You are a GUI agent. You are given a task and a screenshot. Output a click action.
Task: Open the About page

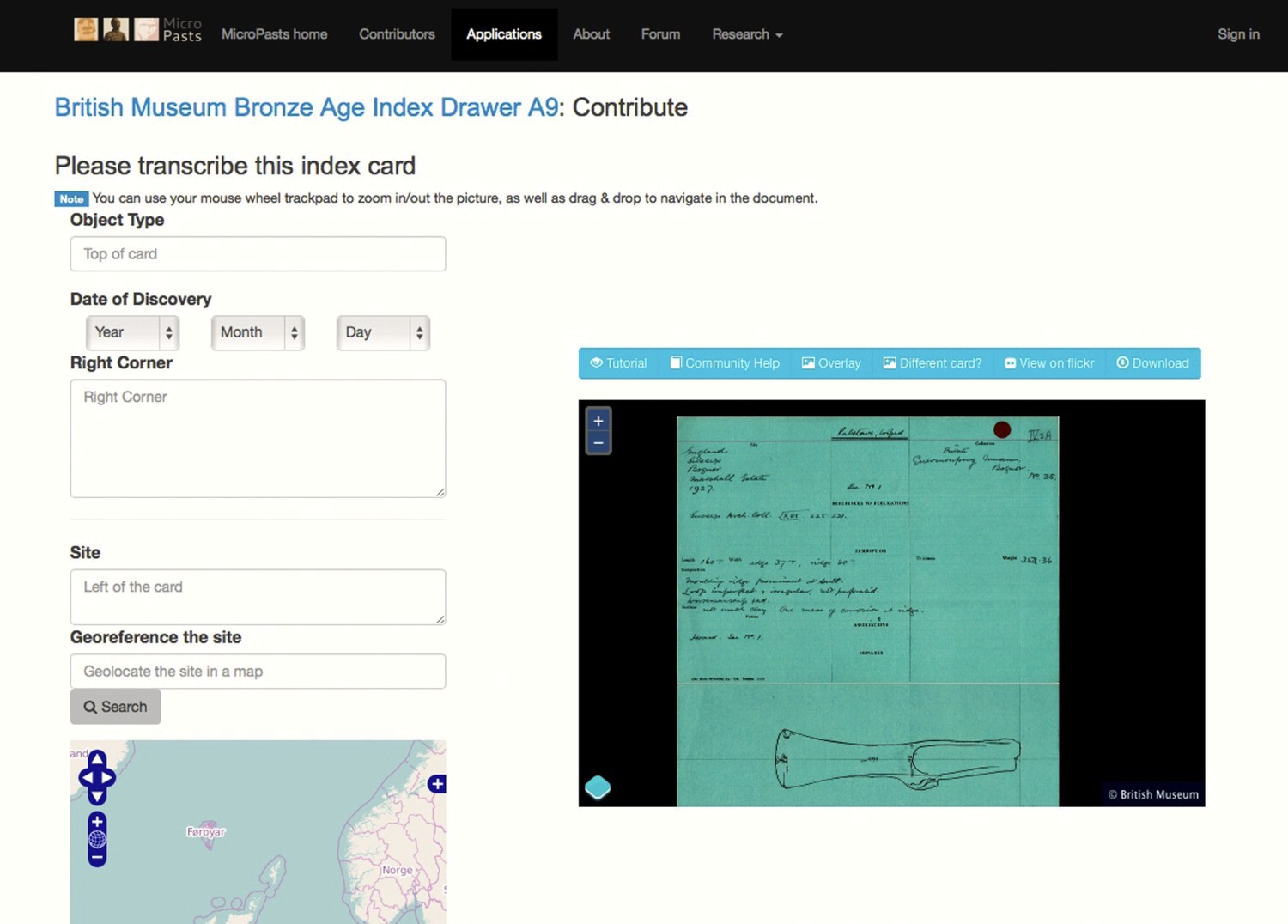[x=592, y=34]
